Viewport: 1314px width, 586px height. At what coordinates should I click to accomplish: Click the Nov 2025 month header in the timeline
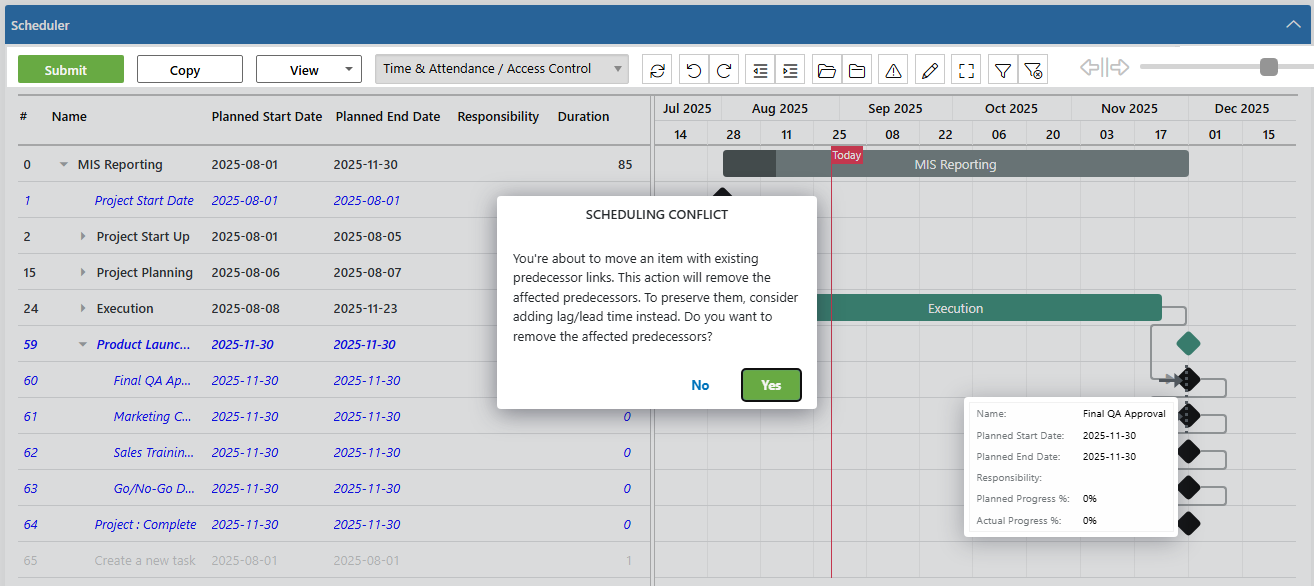pyautogui.click(x=1129, y=108)
